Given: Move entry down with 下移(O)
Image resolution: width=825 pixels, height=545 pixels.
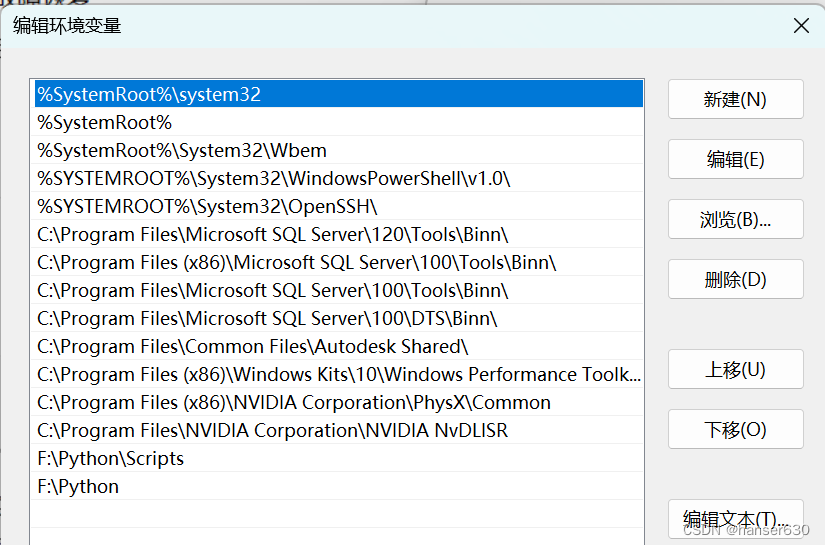Looking at the screenshot, I should click(x=736, y=429).
